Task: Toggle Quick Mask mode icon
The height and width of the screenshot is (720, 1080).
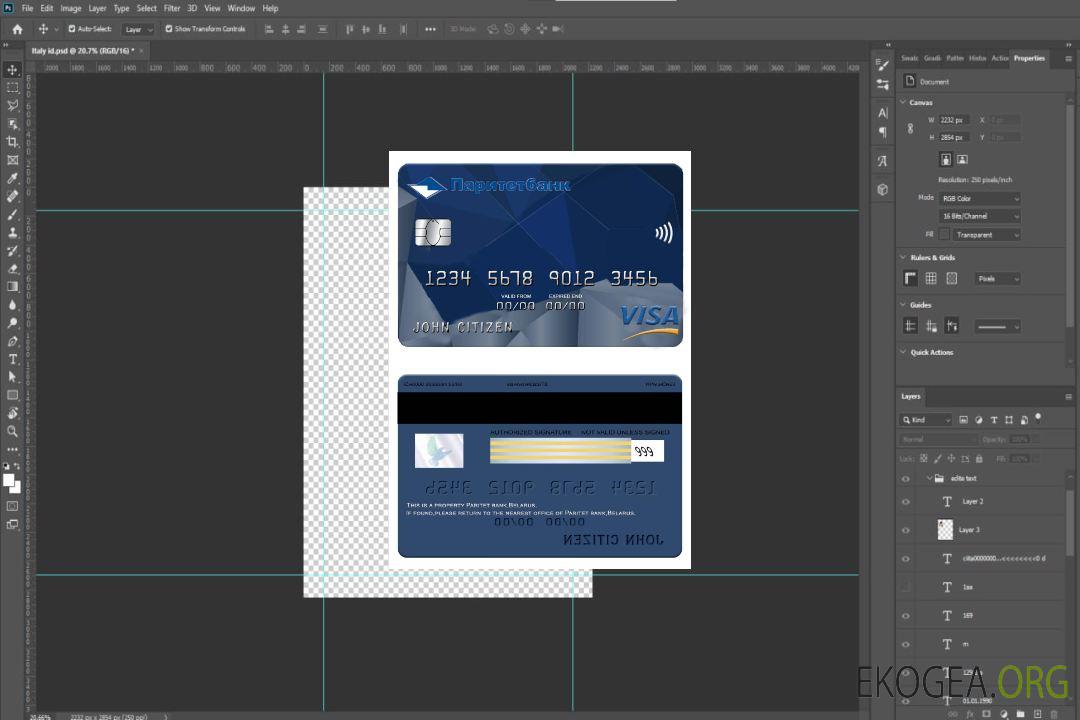Action: click(x=12, y=506)
